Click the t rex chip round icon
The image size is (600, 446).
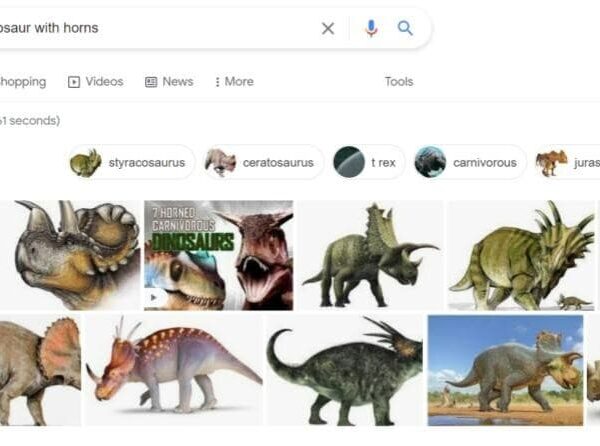click(349, 162)
